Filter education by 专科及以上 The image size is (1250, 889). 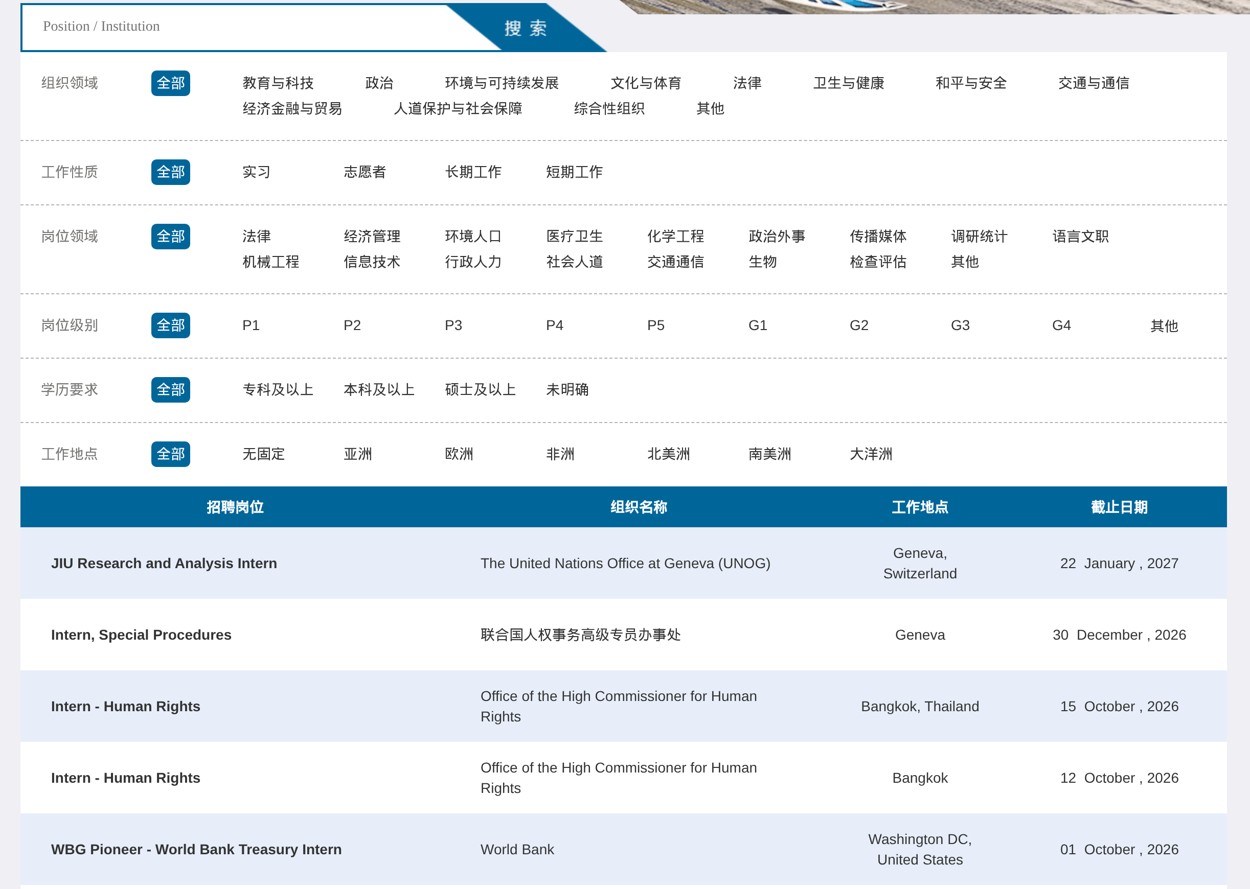278,389
